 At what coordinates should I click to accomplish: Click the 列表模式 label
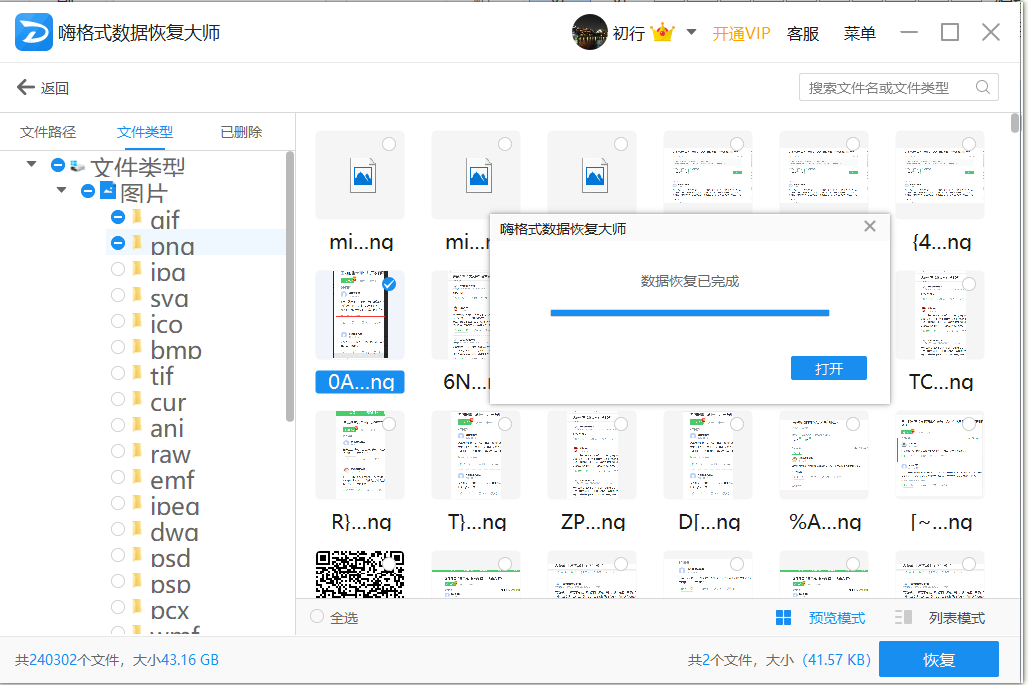[x=957, y=618]
